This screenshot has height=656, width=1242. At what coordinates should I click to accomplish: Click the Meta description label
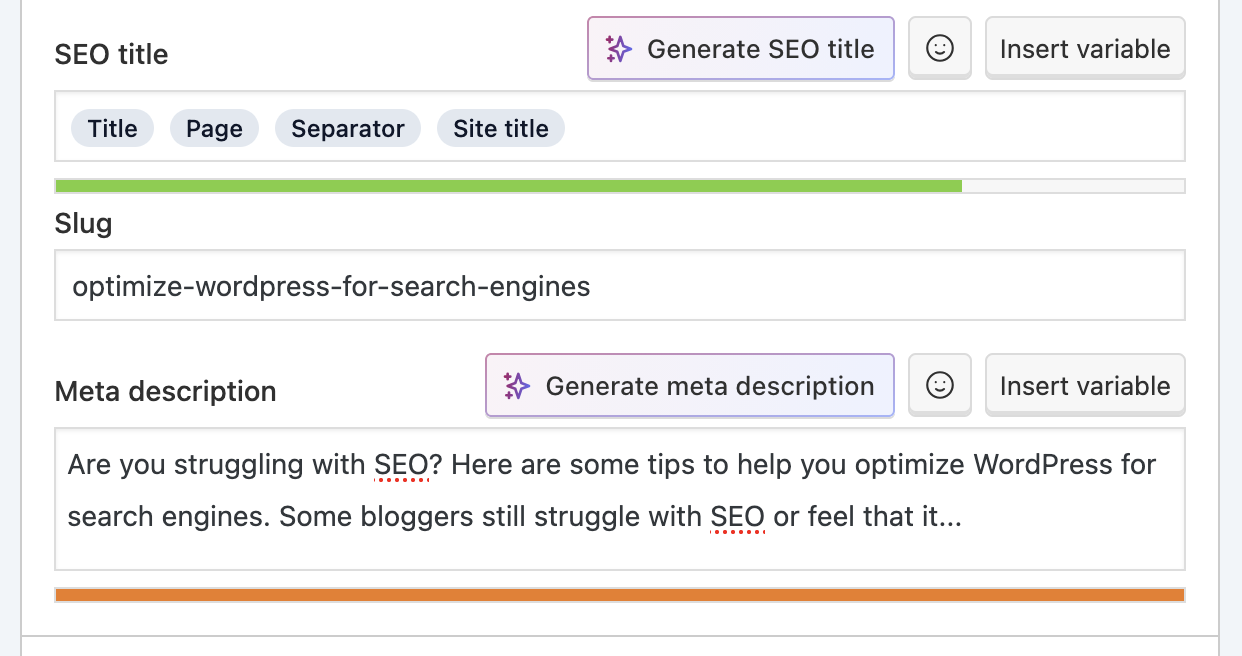click(x=165, y=391)
